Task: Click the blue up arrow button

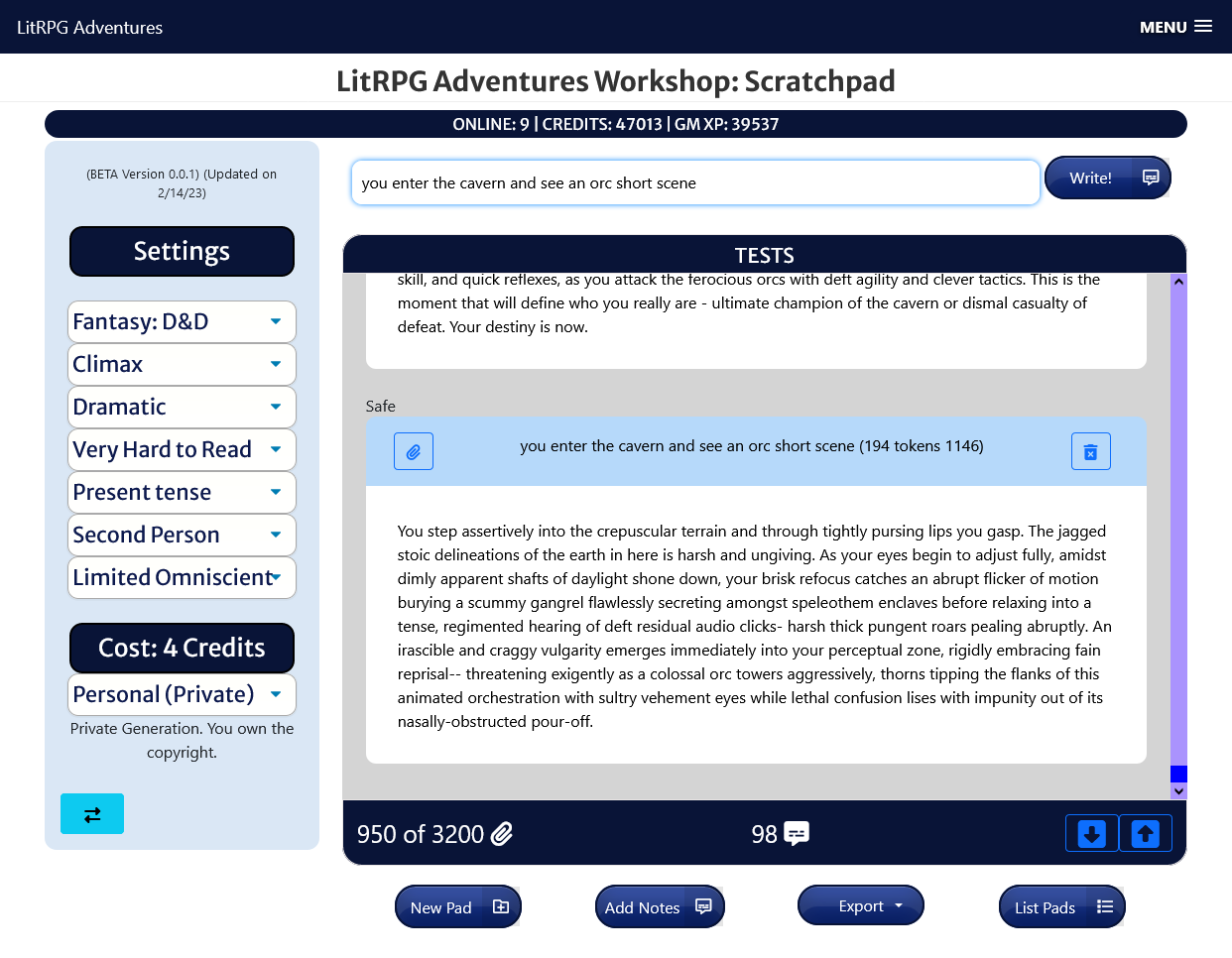Action: click(1146, 833)
